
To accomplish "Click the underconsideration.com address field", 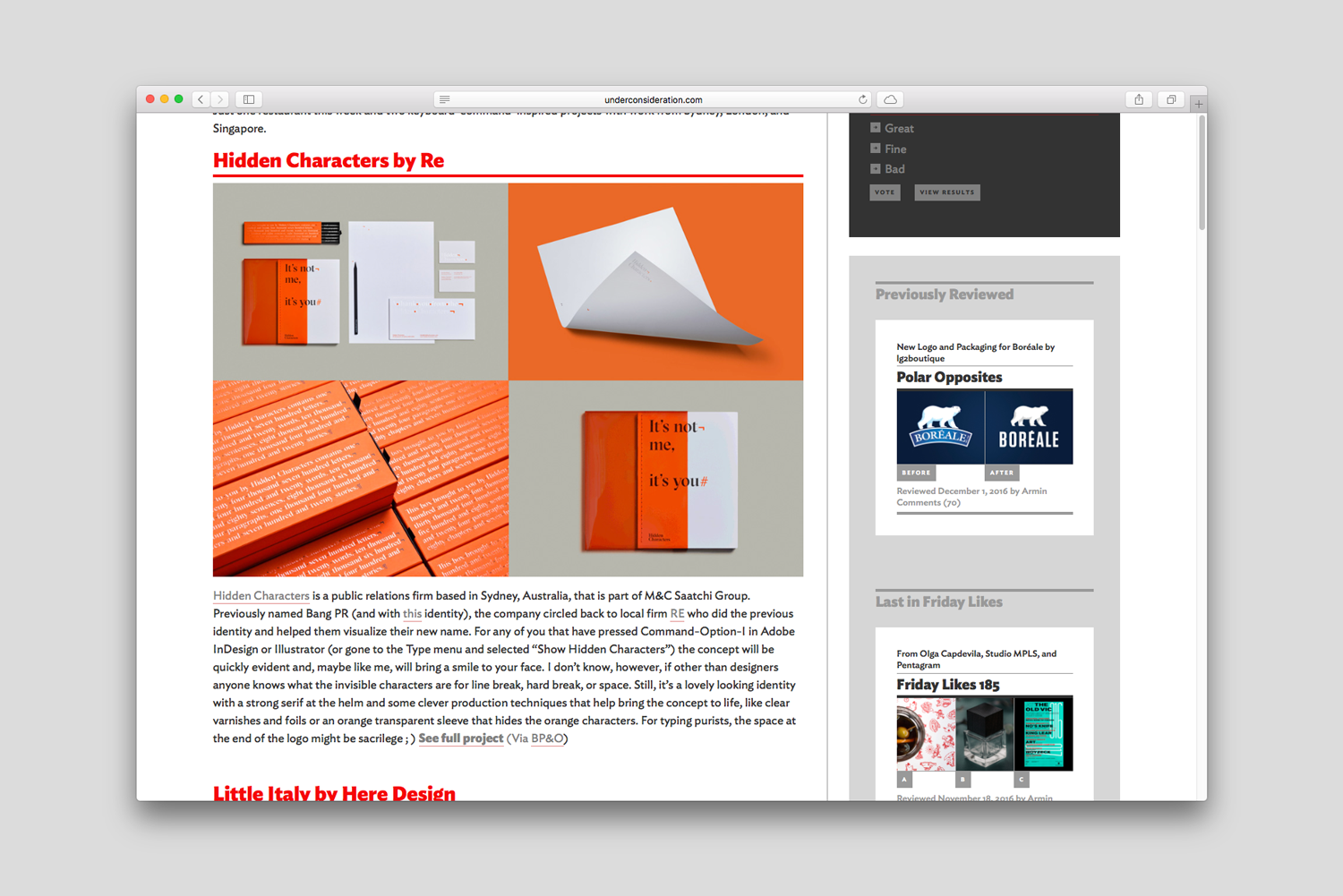I will click(653, 99).
